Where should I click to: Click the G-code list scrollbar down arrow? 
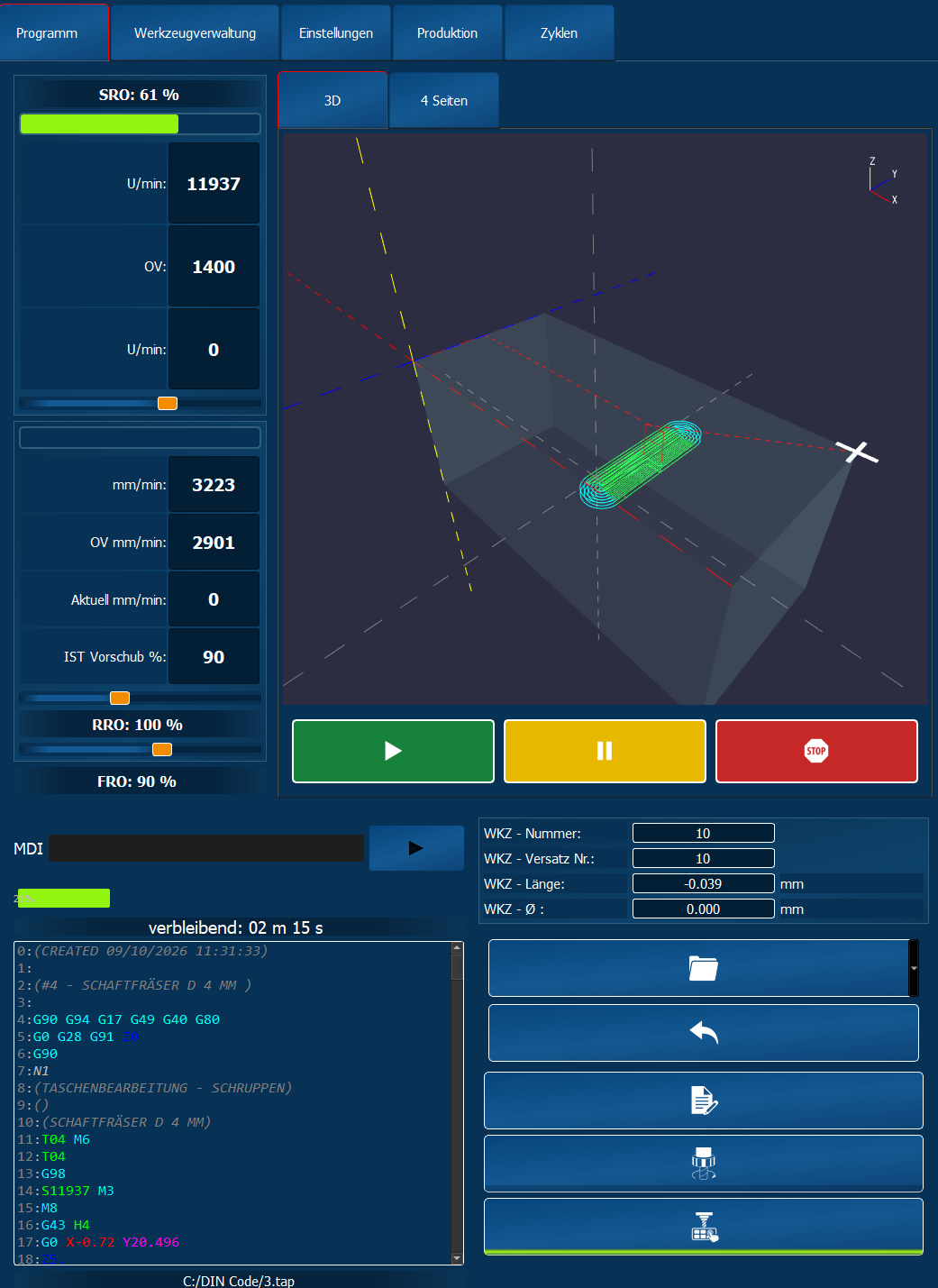tap(457, 1258)
